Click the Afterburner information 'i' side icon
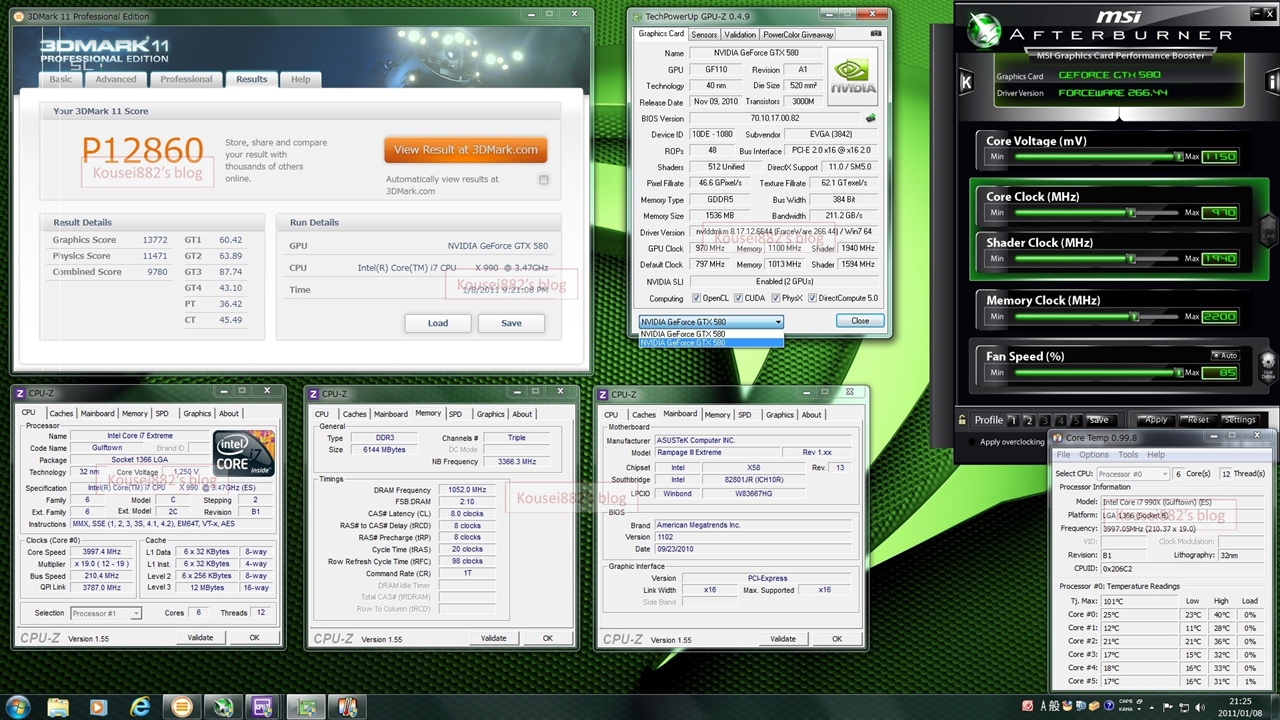This screenshot has width=1280, height=720. pos(1272,82)
